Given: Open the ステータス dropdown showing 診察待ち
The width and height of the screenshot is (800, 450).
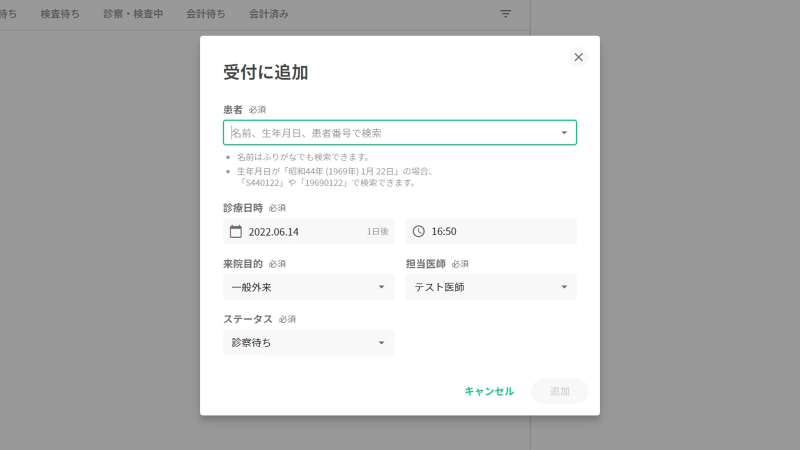Looking at the screenshot, I should pyautogui.click(x=380, y=344).
